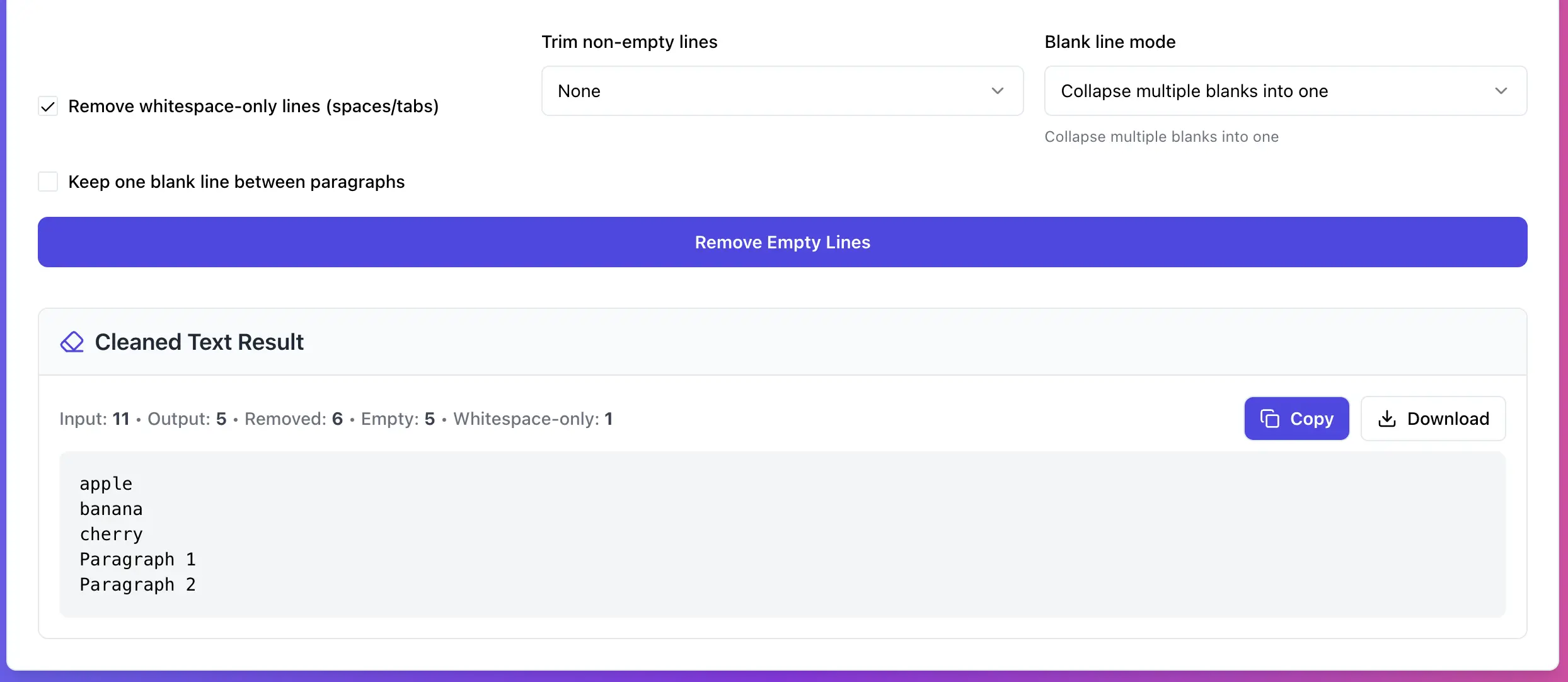Click the chevron arrow on the Trim dropdown

(997, 91)
